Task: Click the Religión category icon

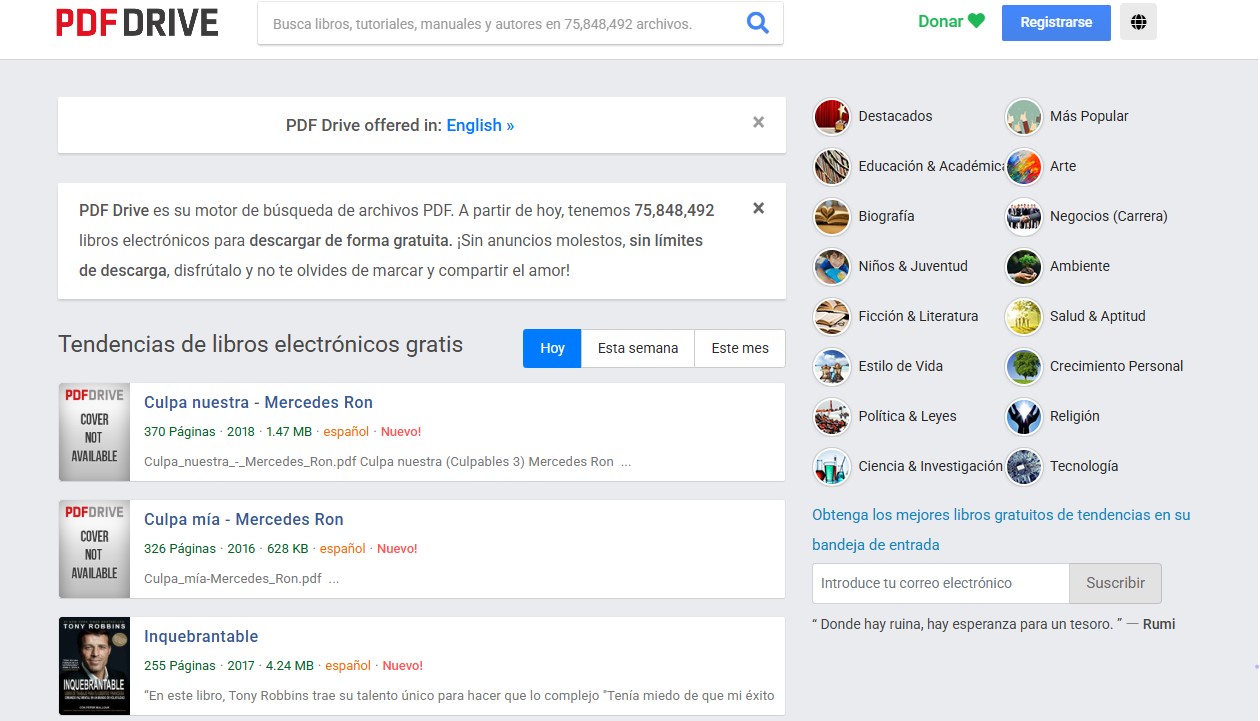Action: pos(1024,417)
